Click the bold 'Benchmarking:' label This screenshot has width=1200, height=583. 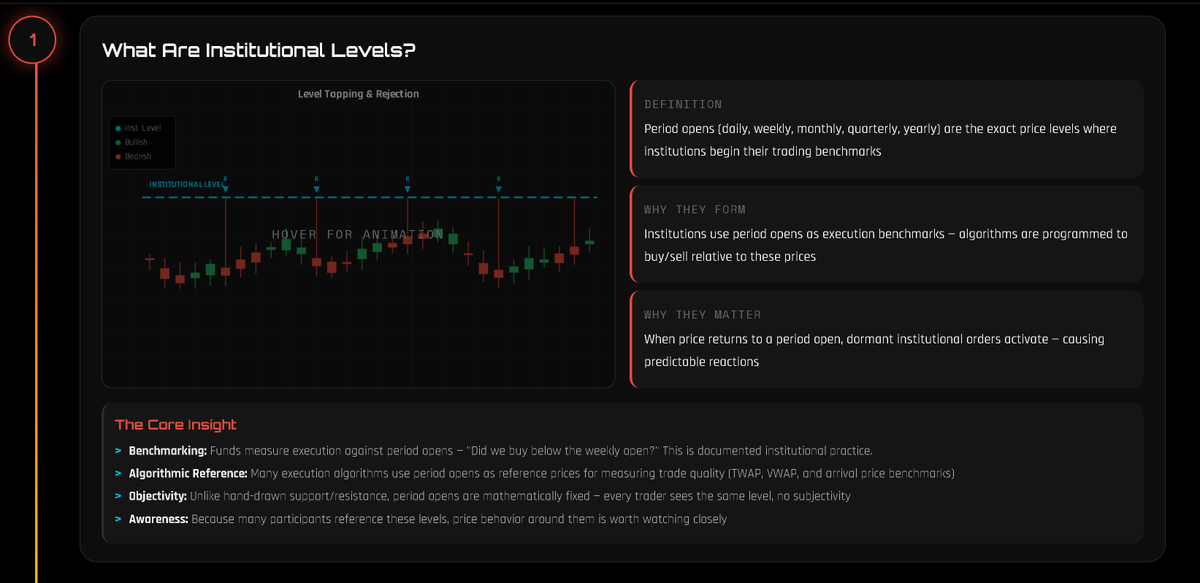point(168,451)
